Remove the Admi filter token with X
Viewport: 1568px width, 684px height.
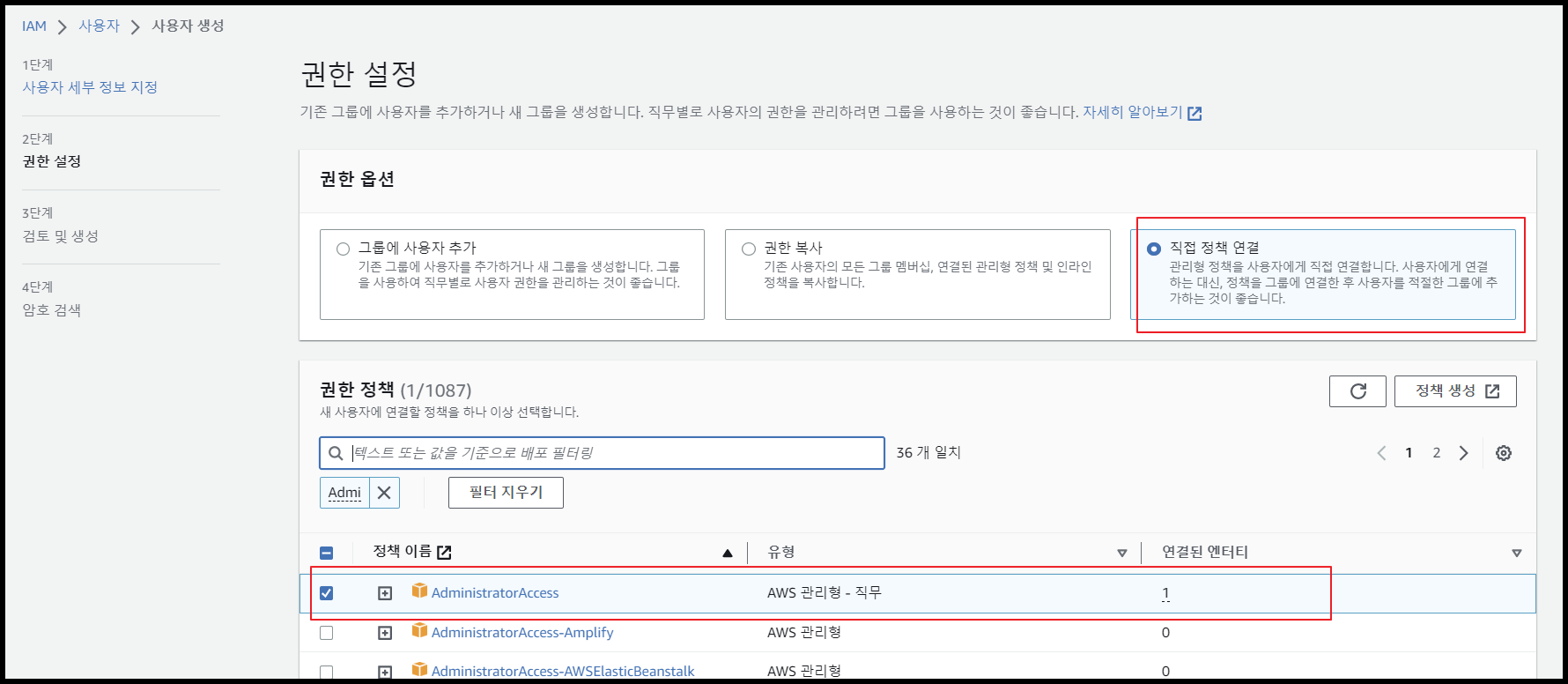tap(384, 493)
